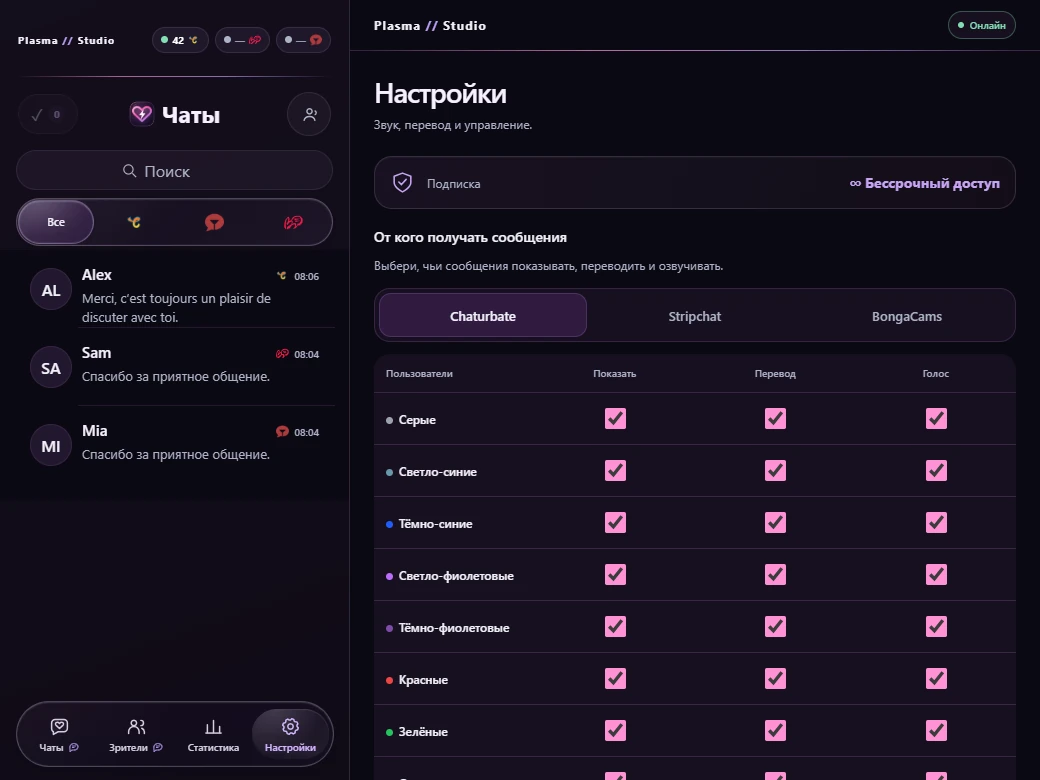Click the checkmark counter button showing 0
This screenshot has height=780, width=1040.
[47, 115]
